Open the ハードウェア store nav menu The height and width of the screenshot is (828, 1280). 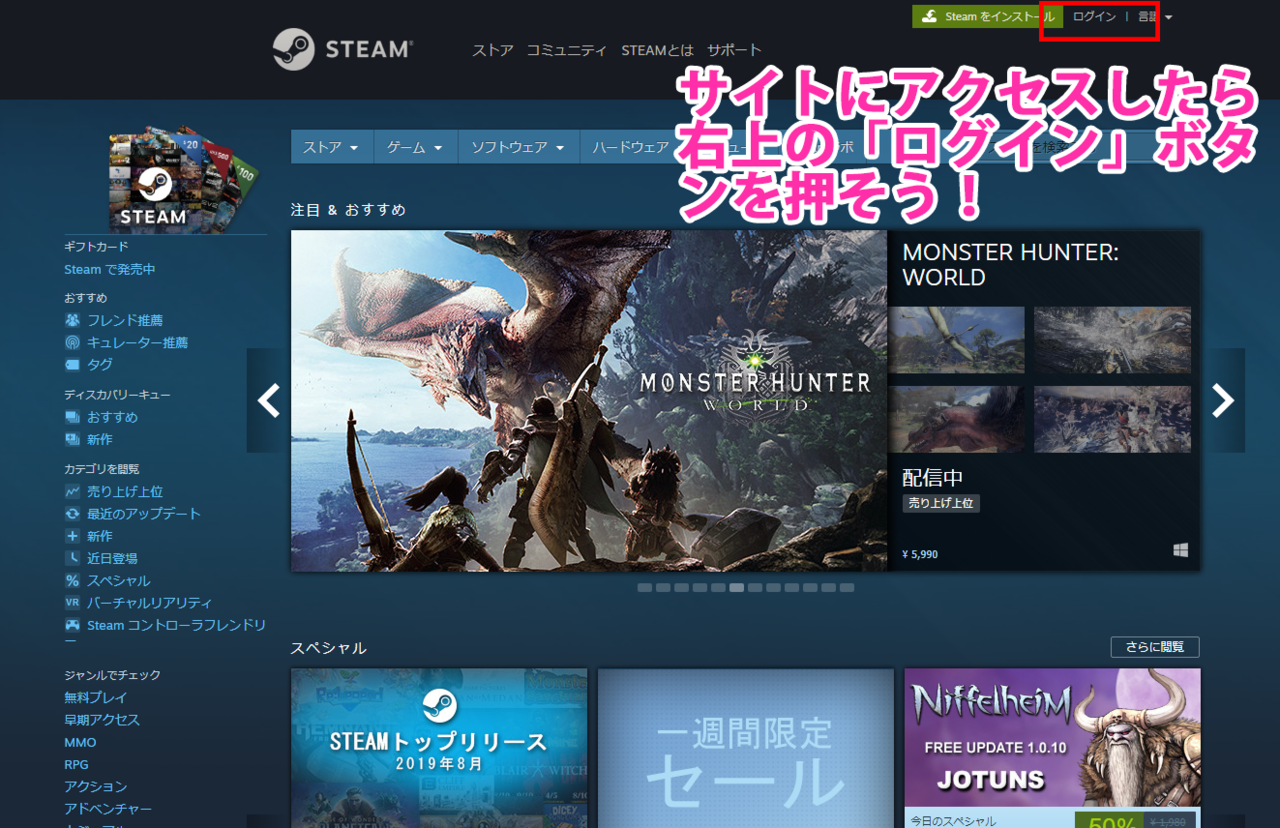point(630,147)
